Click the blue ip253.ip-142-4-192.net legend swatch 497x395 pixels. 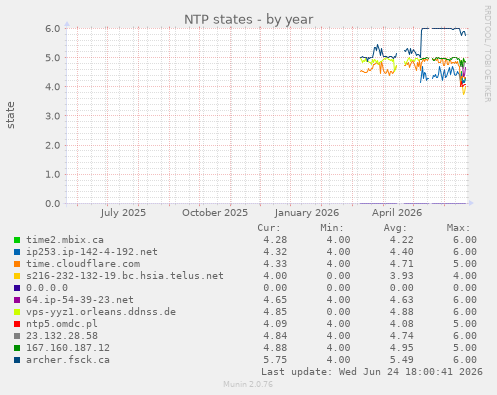coord(17,252)
